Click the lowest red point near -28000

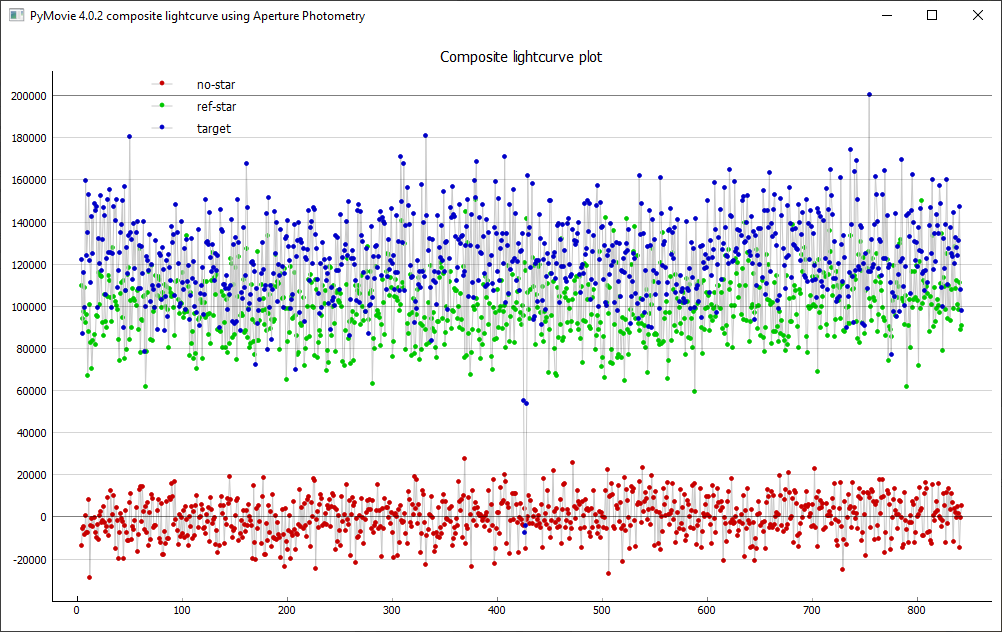89,577
